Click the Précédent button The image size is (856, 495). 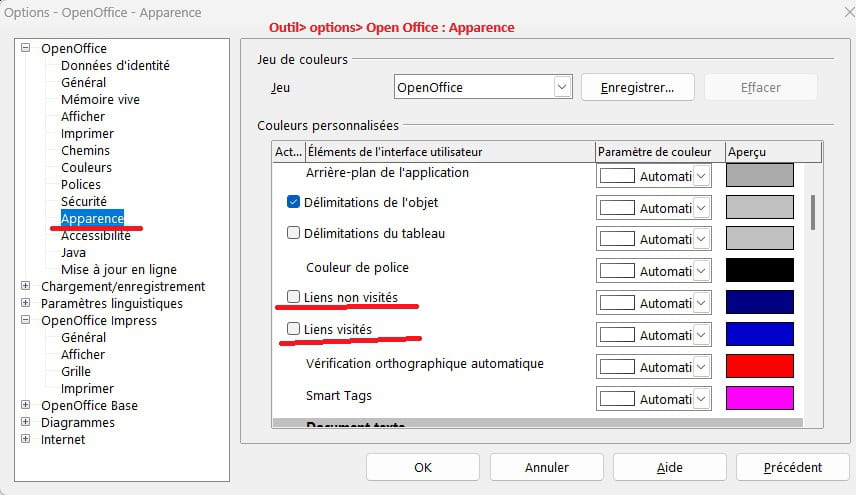pos(793,467)
